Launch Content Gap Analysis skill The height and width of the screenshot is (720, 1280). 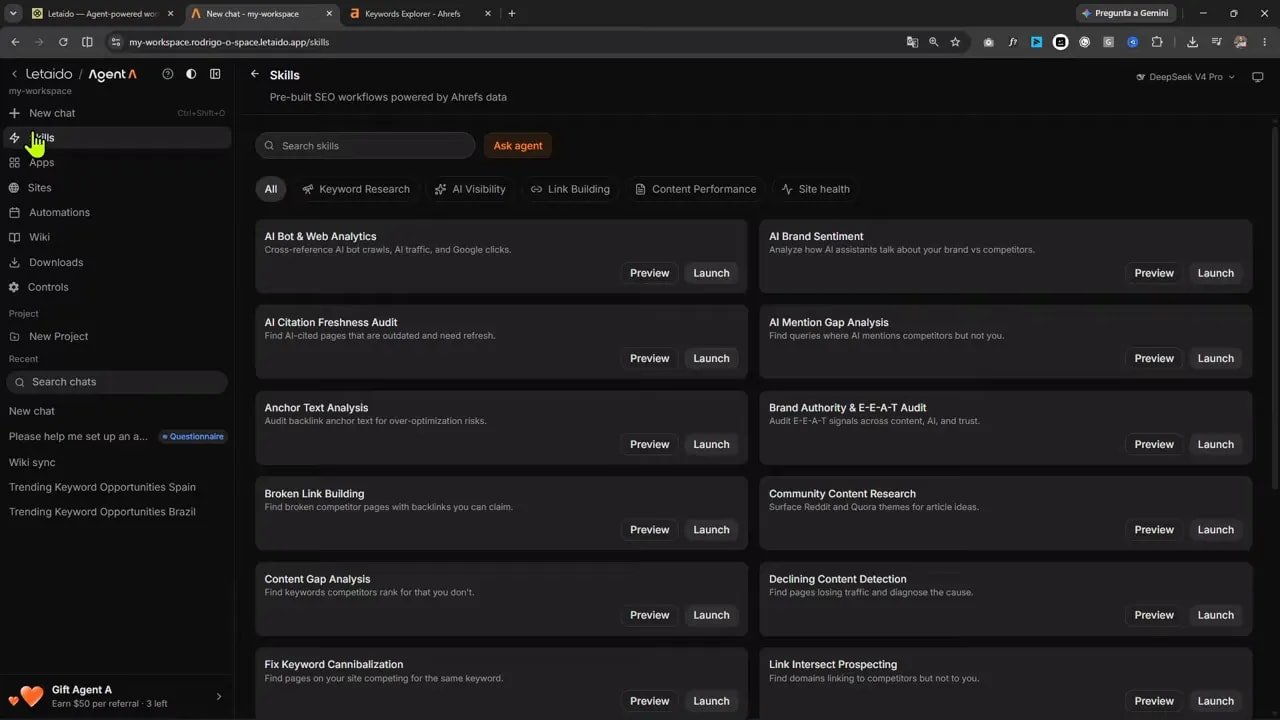click(711, 615)
